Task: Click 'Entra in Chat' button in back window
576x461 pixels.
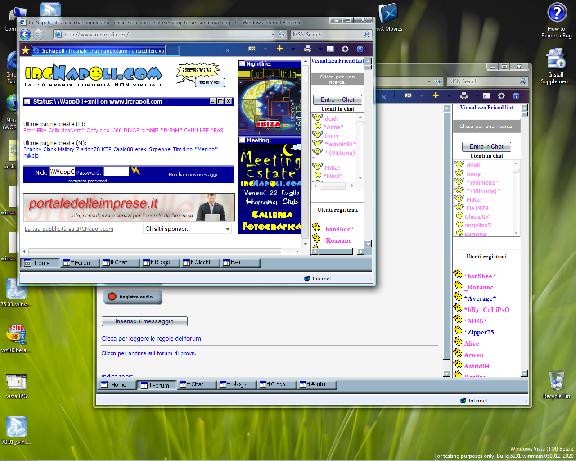Action: (486, 146)
